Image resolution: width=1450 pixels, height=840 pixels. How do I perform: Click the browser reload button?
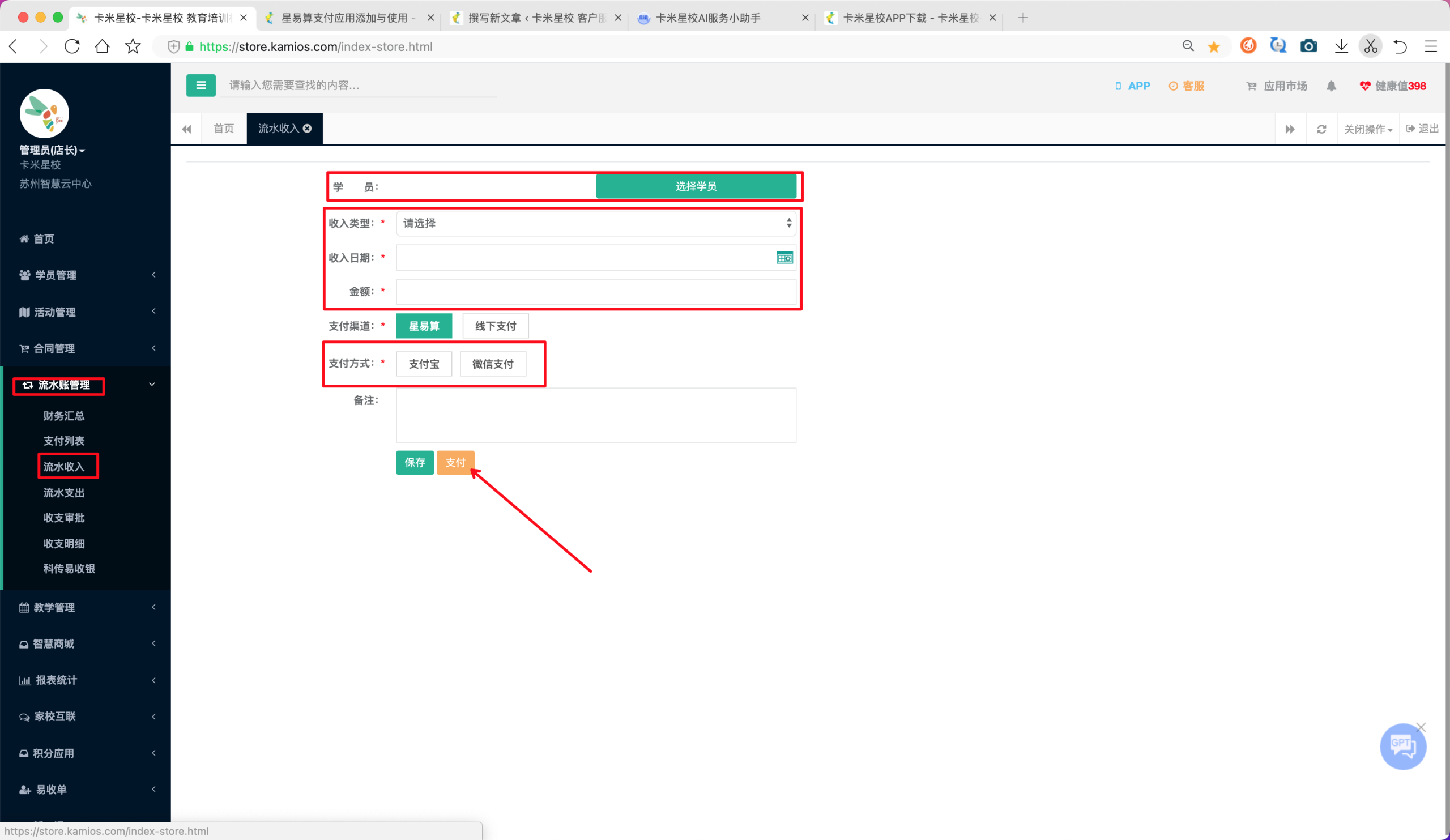pyautogui.click(x=72, y=46)
